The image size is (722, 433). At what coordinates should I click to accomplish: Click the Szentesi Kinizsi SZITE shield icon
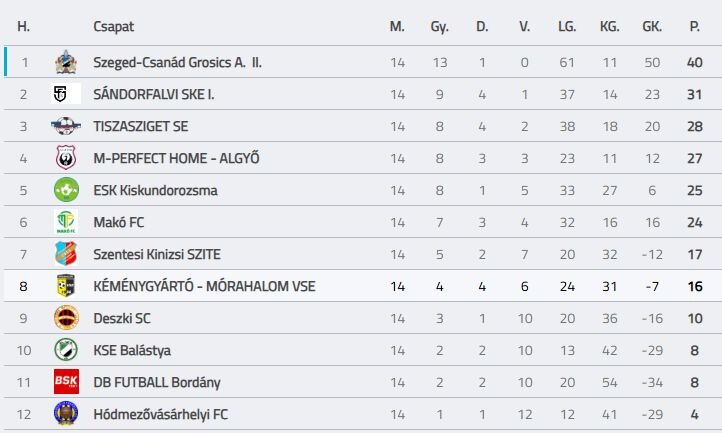point(66,253)
